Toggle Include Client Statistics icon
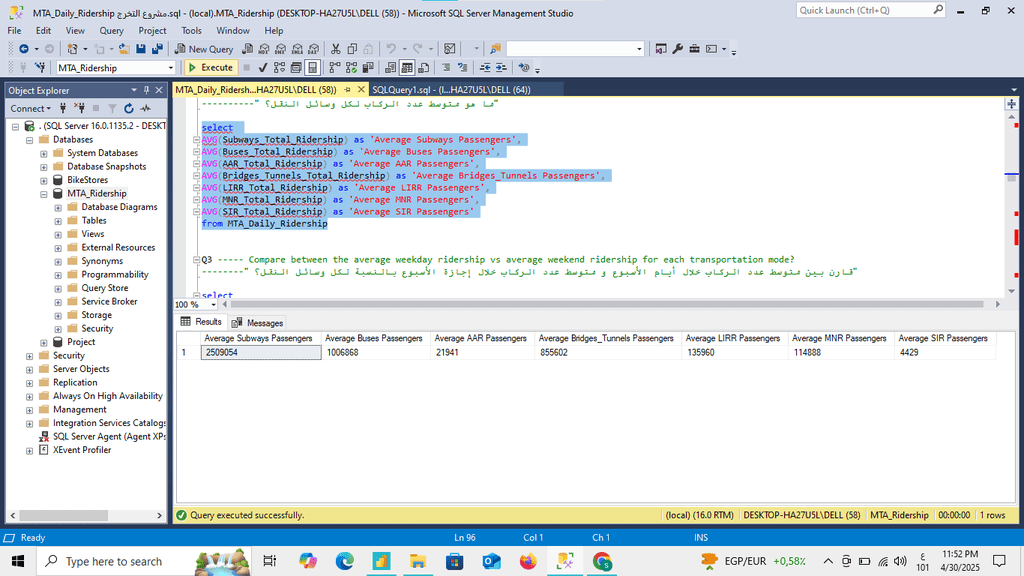The height and width of the screenshot is (576, 1024). tap(368, 67)
